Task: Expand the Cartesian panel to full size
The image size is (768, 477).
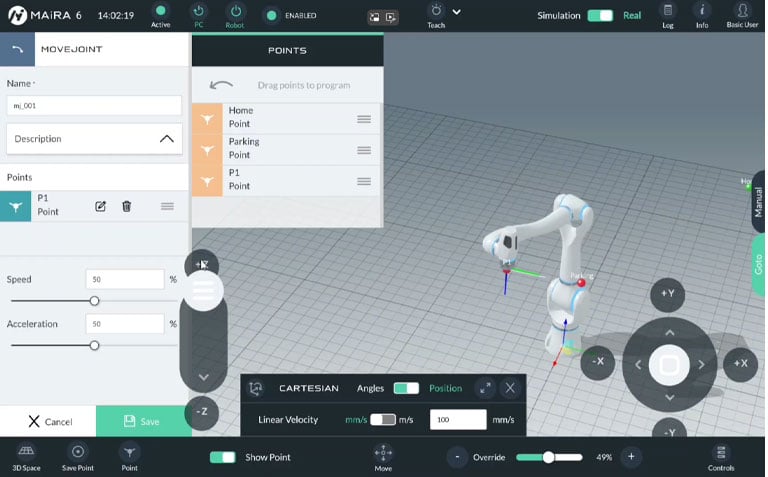Action: (484, 388)
